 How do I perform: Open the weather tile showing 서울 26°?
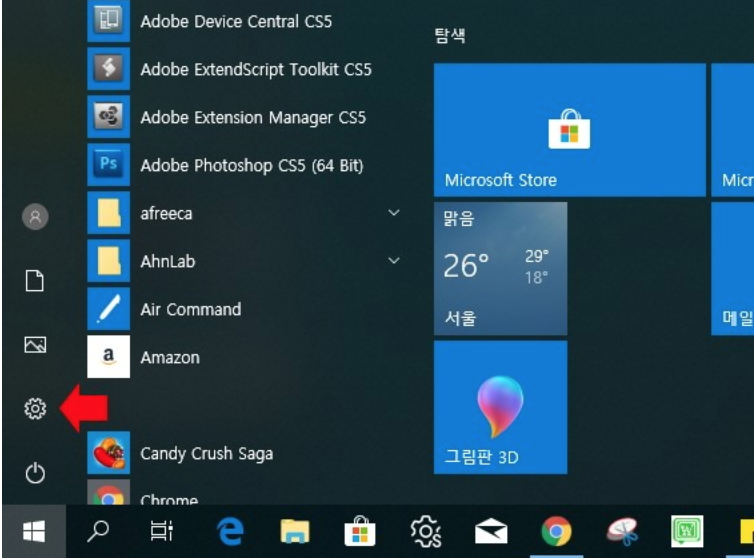[x=501, y=269]
